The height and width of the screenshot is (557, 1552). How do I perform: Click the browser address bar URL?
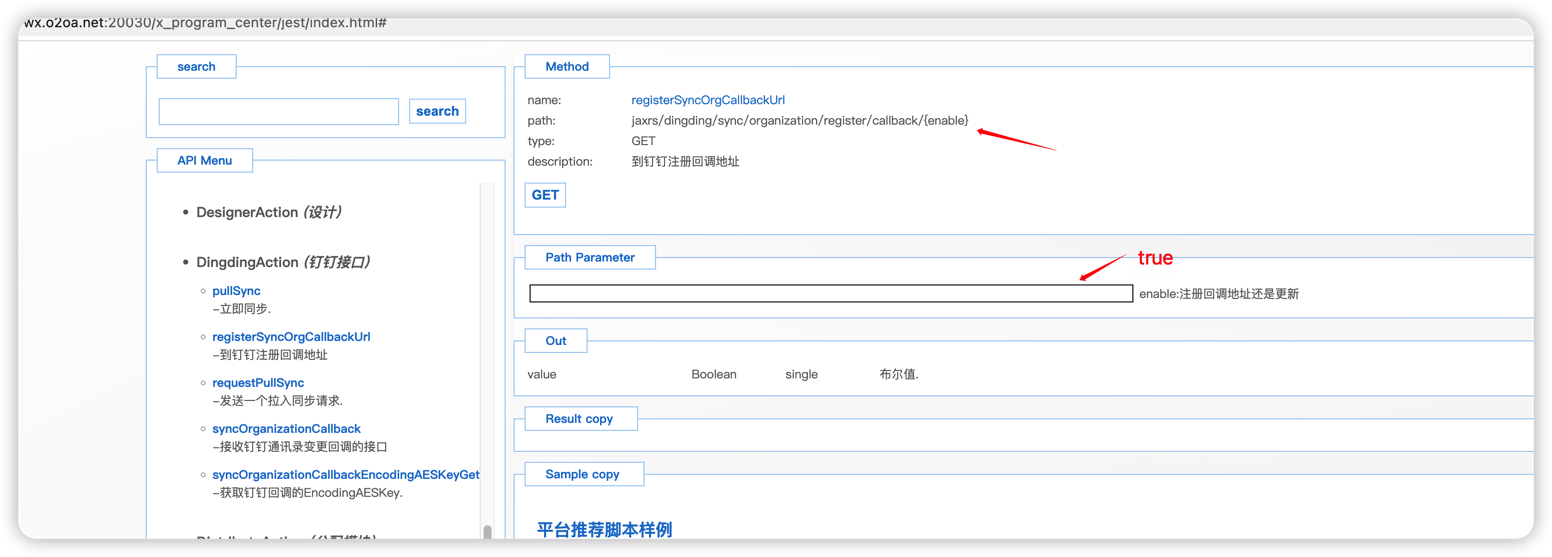pos(205,21)
